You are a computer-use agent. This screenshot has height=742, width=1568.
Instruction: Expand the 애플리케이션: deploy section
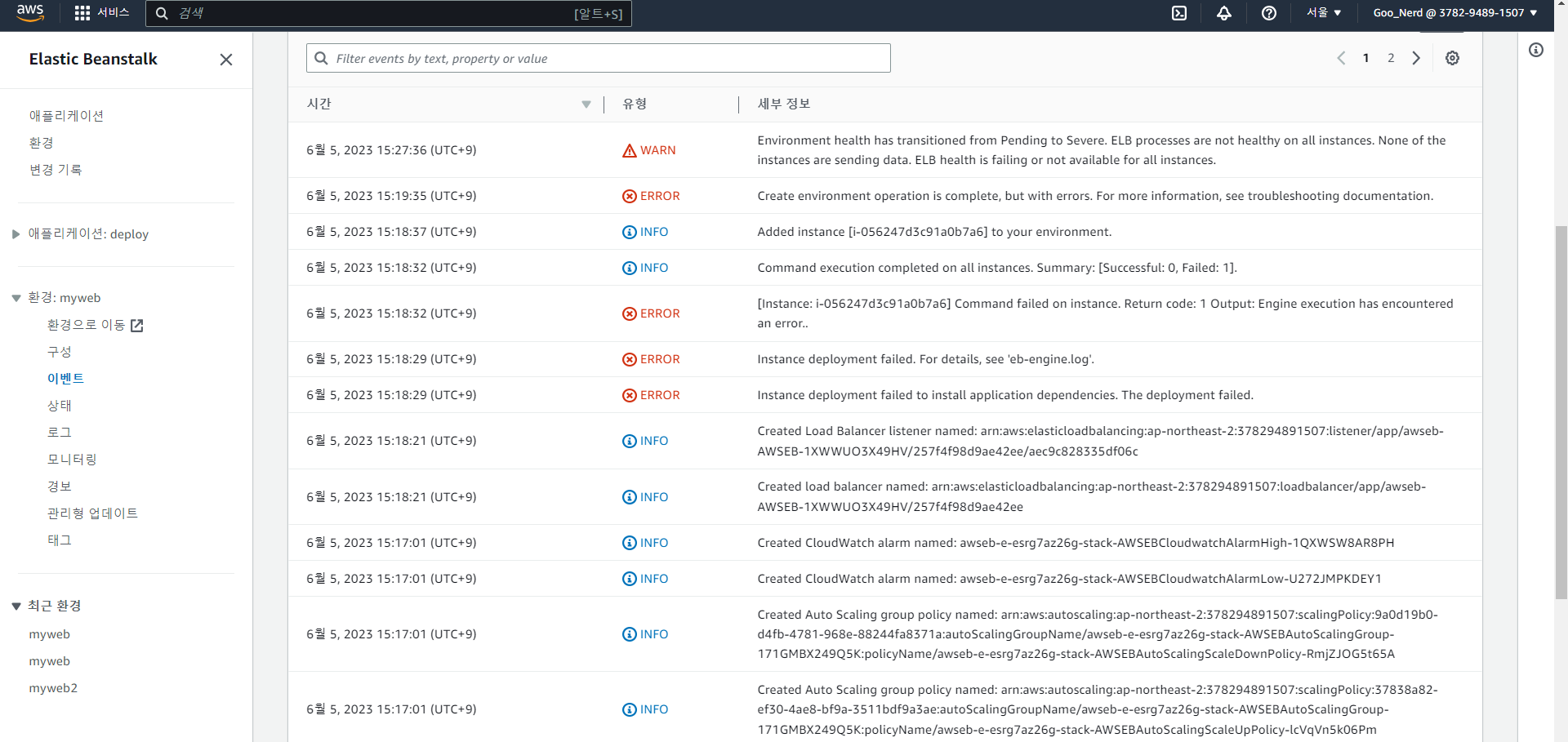(15, 233)
